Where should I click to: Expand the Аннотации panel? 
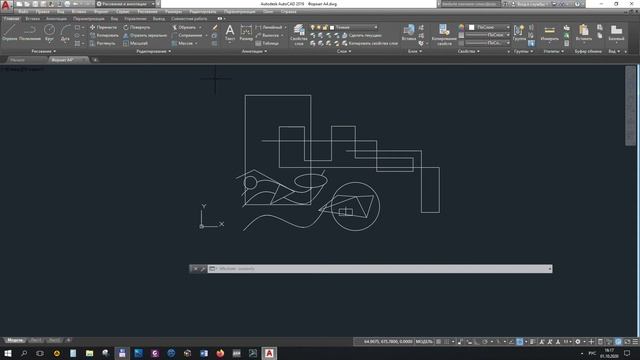click(254, 51)
